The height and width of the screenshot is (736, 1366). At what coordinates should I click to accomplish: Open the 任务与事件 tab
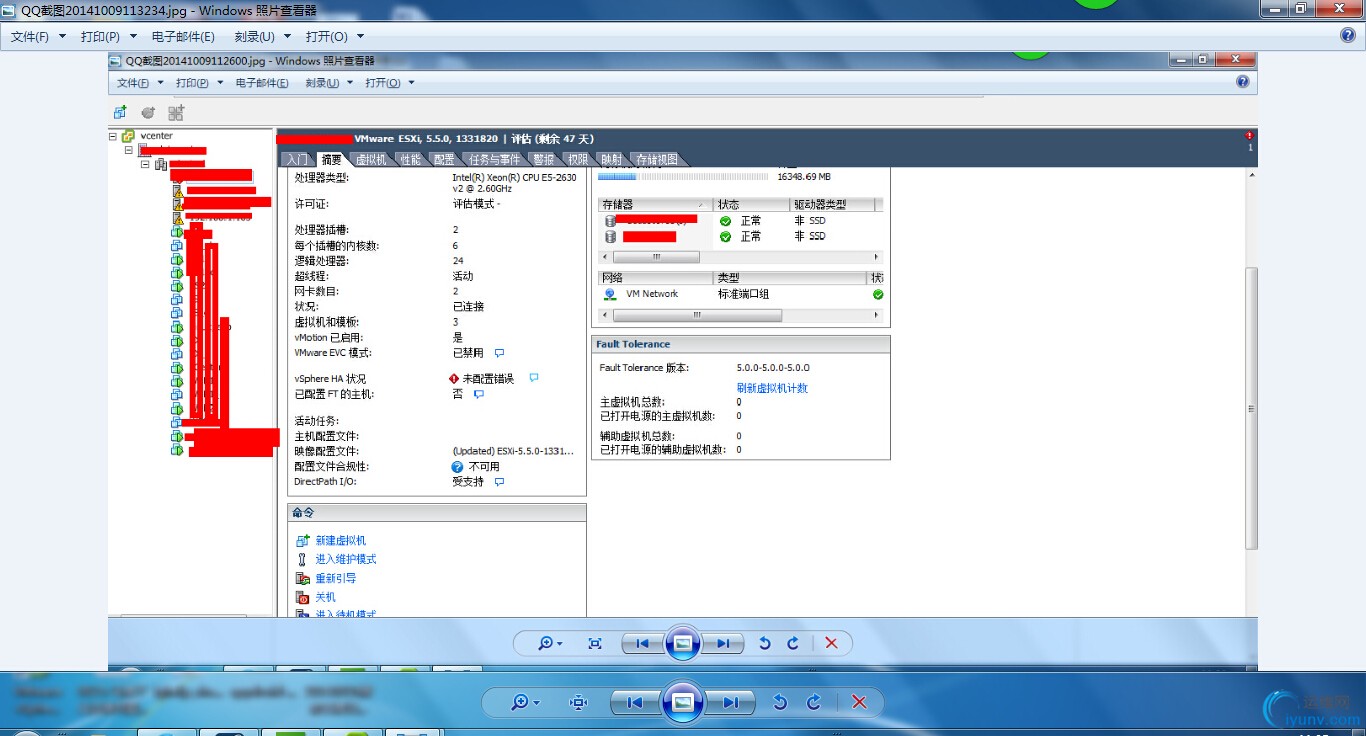tap(494, 160)
